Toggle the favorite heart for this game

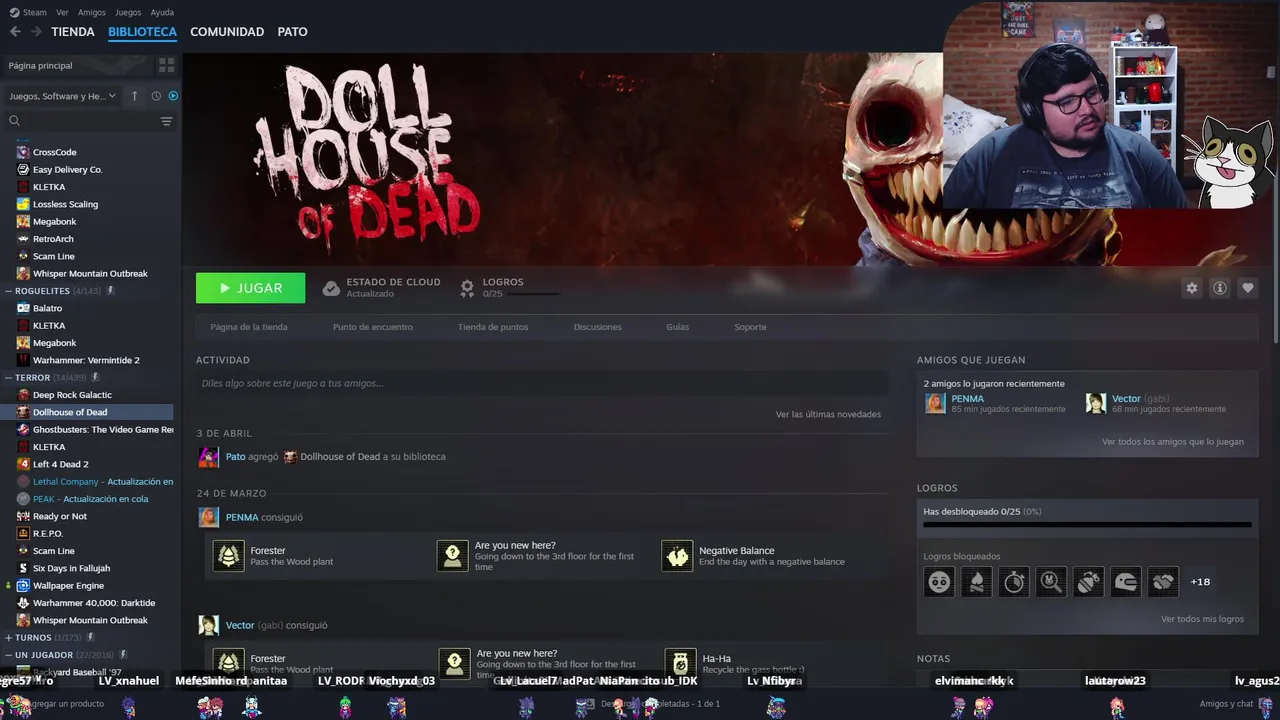1247,288
